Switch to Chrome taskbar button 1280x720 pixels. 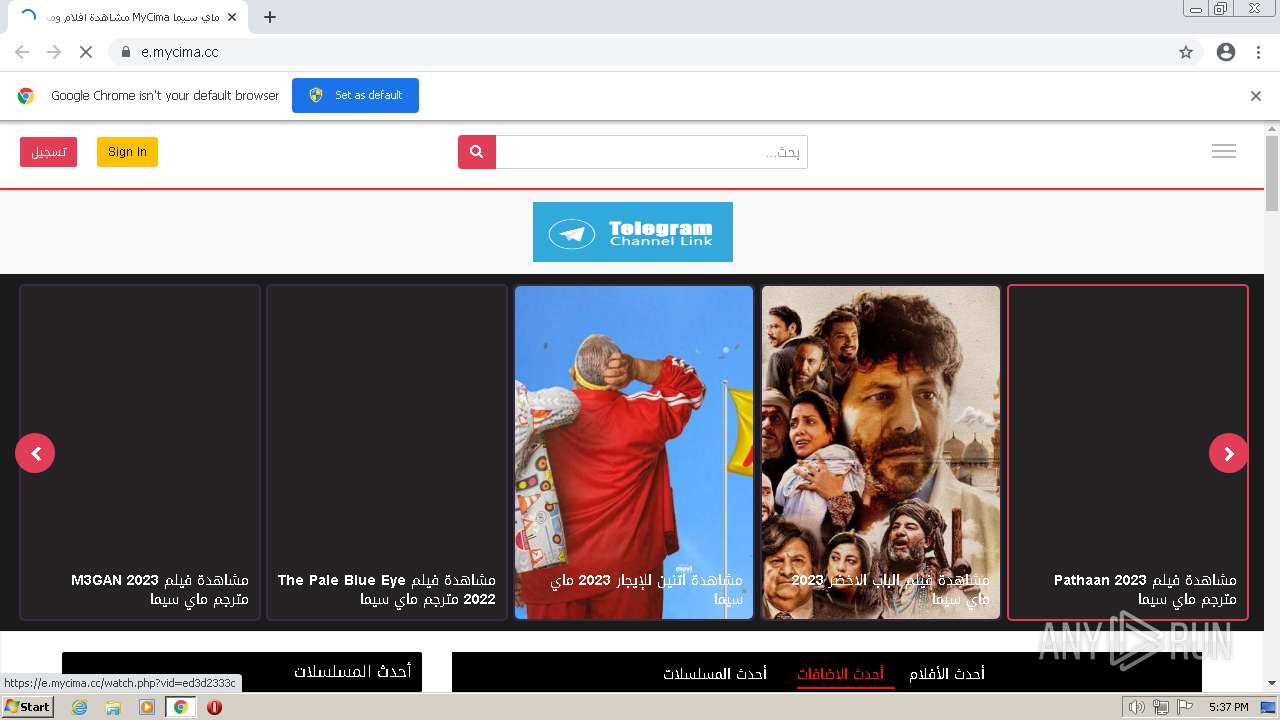181,707
